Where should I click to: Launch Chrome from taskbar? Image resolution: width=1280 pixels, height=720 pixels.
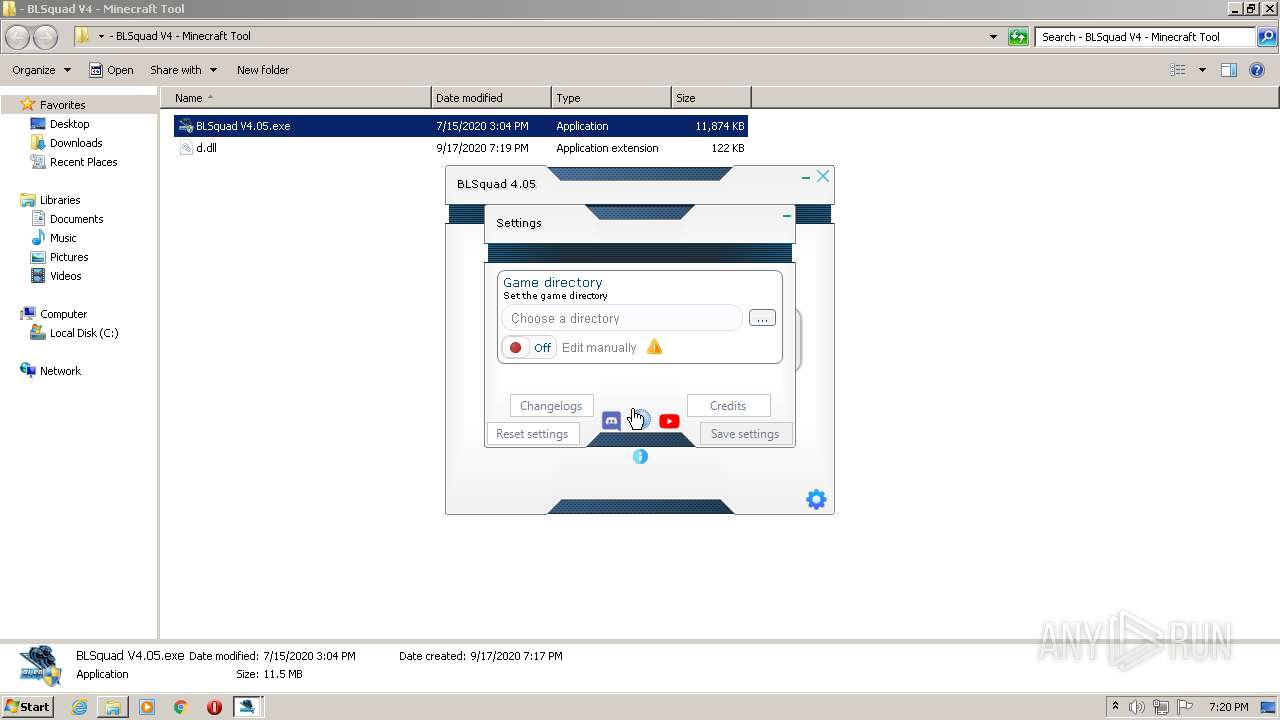180,707
